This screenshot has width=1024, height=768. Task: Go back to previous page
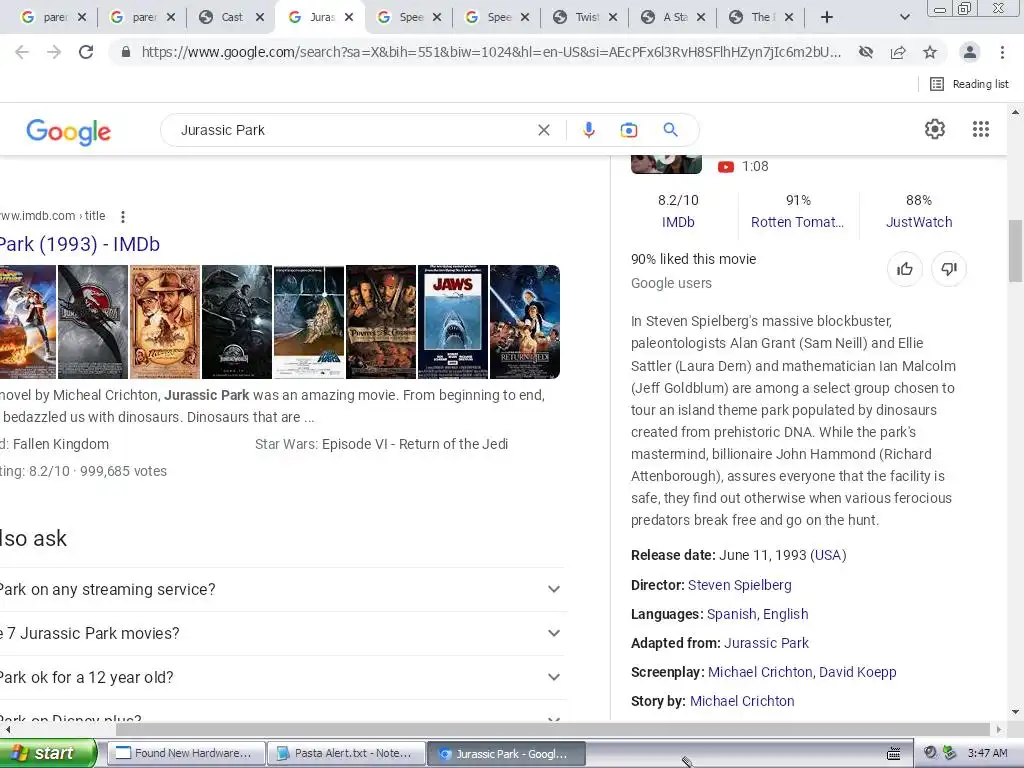click(x=22, y=52)
